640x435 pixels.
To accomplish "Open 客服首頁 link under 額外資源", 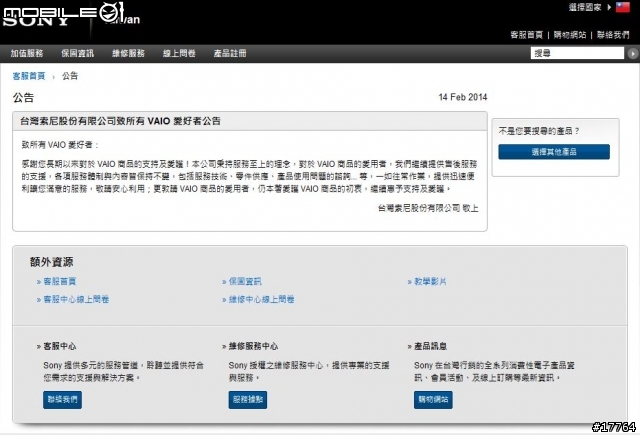I will tap(60, 281).
